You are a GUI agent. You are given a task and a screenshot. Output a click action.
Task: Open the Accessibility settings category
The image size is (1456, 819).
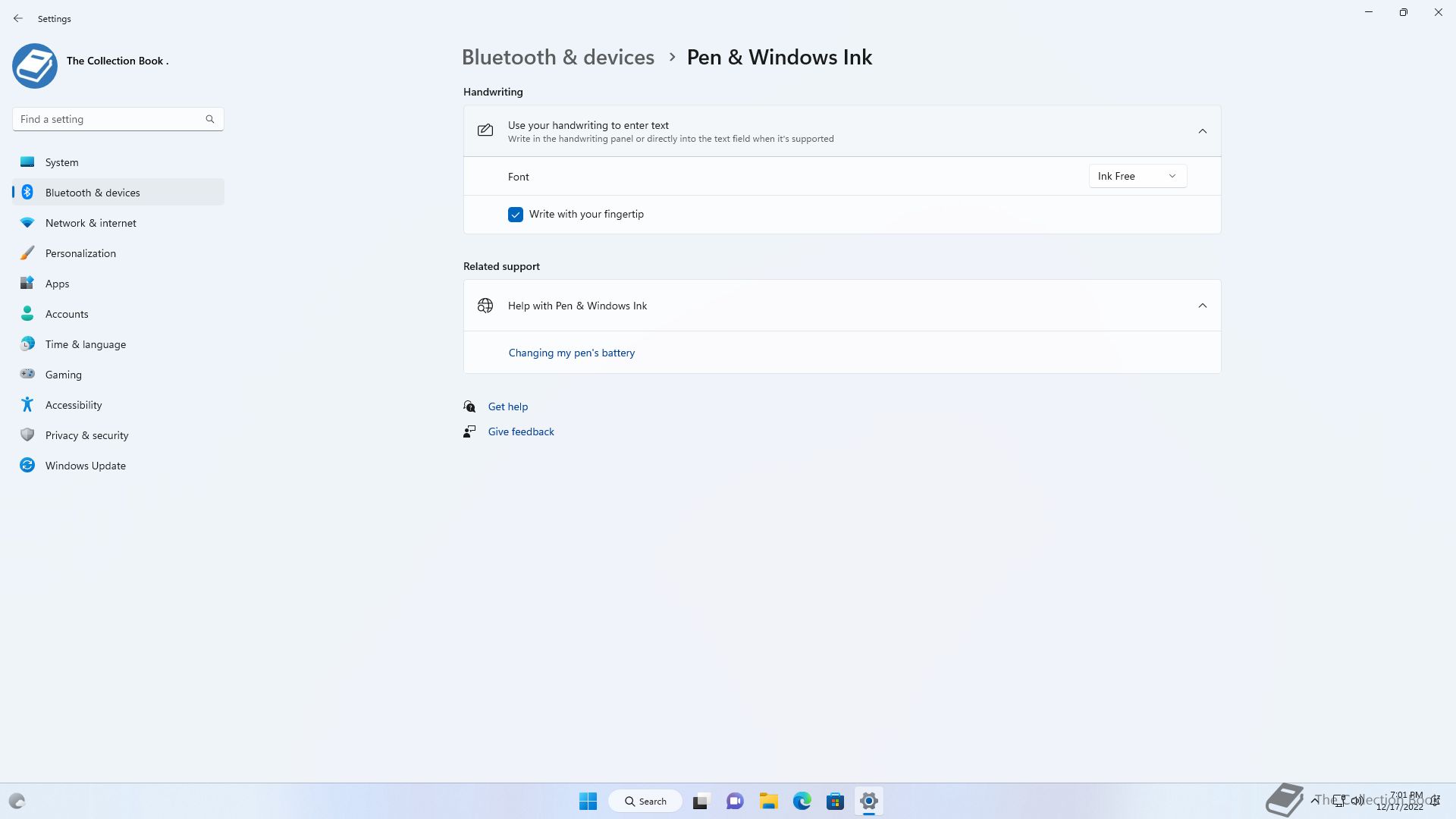coord(74,405)
